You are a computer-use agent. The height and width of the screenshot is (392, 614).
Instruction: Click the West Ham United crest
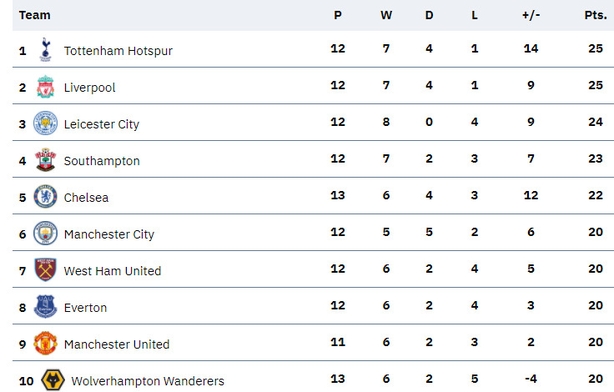[45, 269]
